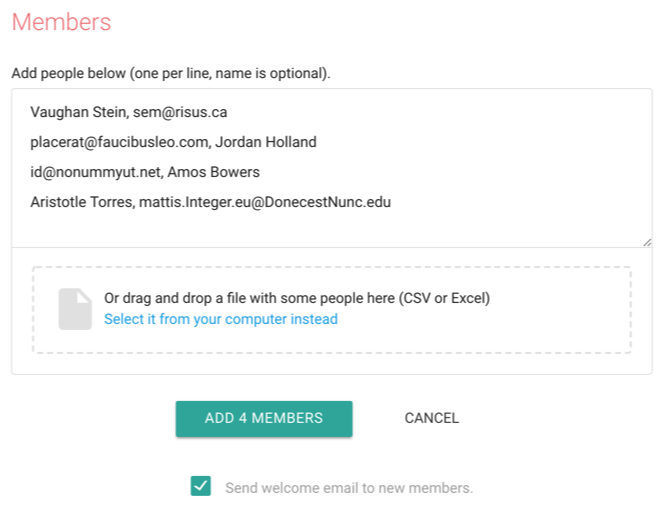Click the Members heading
Image resolution: width=671 pixels, height=518 pixels.
[x=61, y=22]
